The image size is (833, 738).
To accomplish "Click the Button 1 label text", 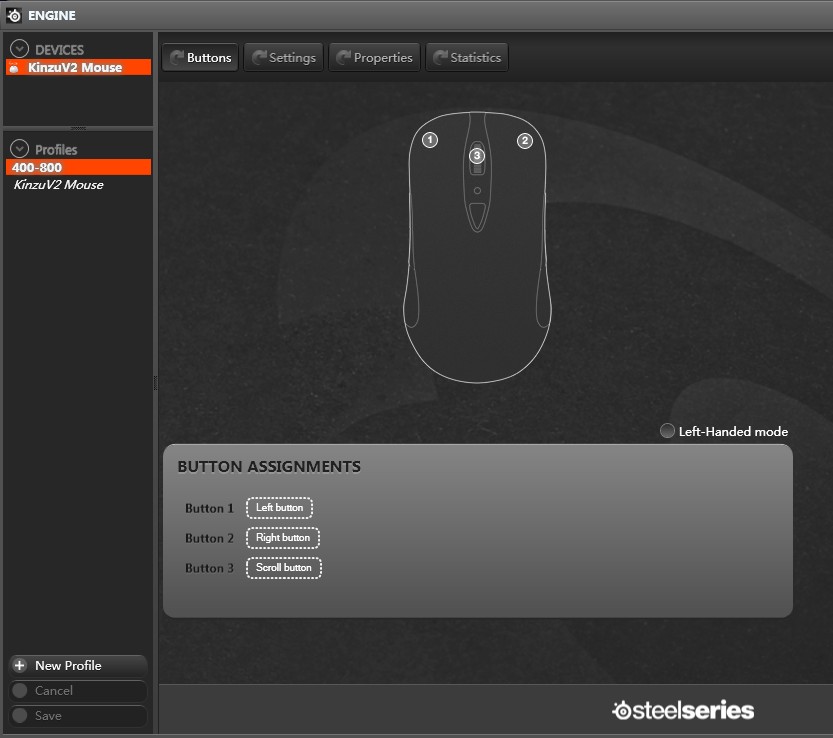I will 209,508.
